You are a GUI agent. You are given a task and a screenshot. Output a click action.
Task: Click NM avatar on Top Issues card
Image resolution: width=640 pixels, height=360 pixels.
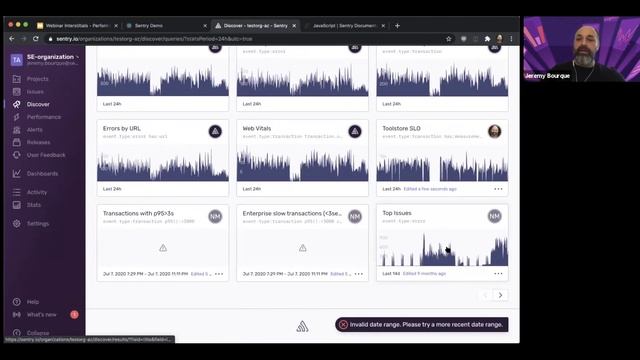click(494, 216)
